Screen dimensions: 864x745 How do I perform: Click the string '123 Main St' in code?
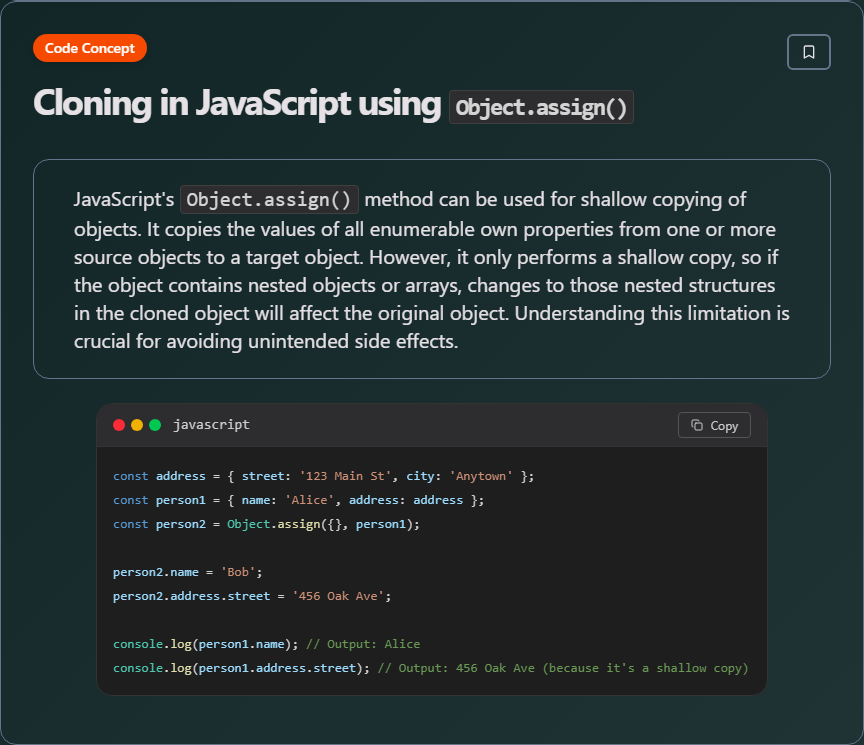[345, 476]
